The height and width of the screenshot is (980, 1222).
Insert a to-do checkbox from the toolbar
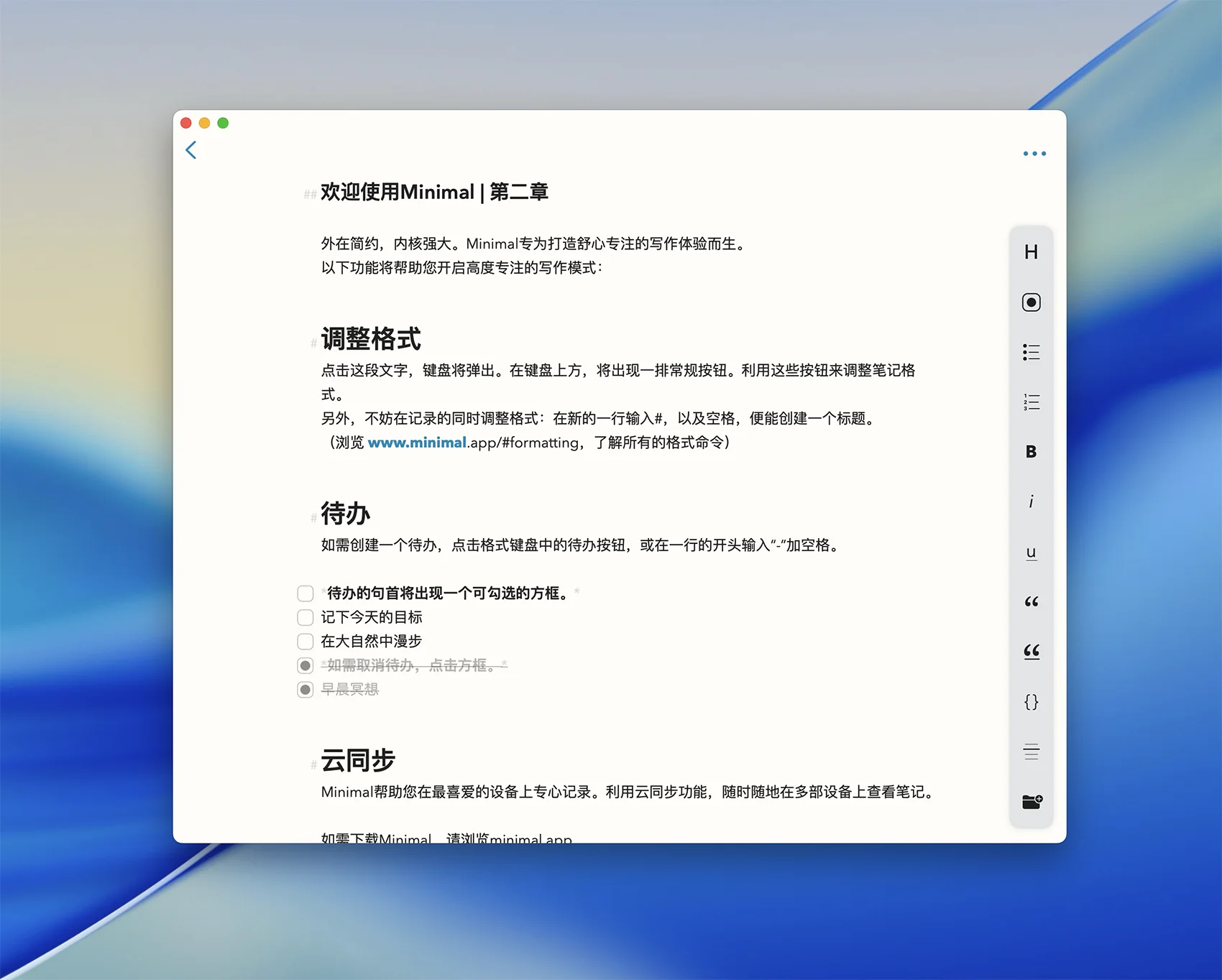click(1031, 302)
